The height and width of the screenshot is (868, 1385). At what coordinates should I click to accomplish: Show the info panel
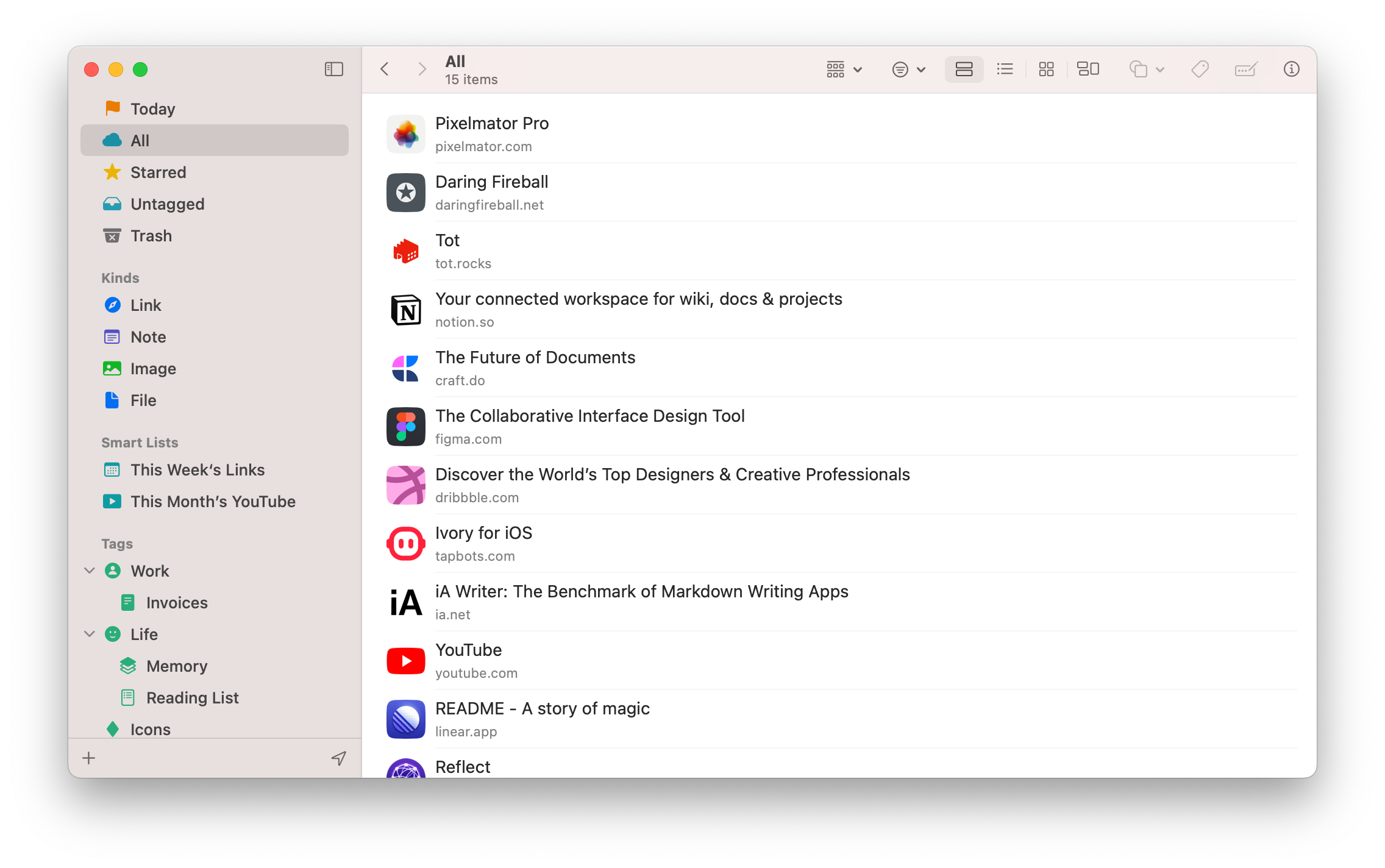(1291, 69)
